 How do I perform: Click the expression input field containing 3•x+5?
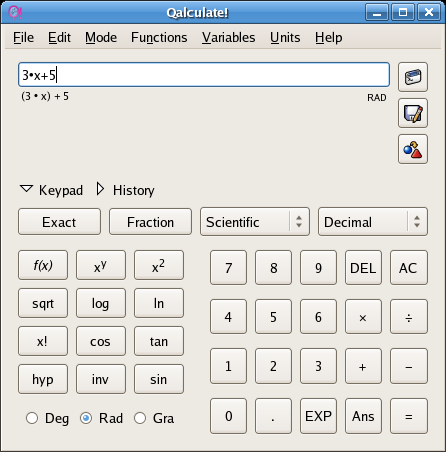[x=204, y=75]
